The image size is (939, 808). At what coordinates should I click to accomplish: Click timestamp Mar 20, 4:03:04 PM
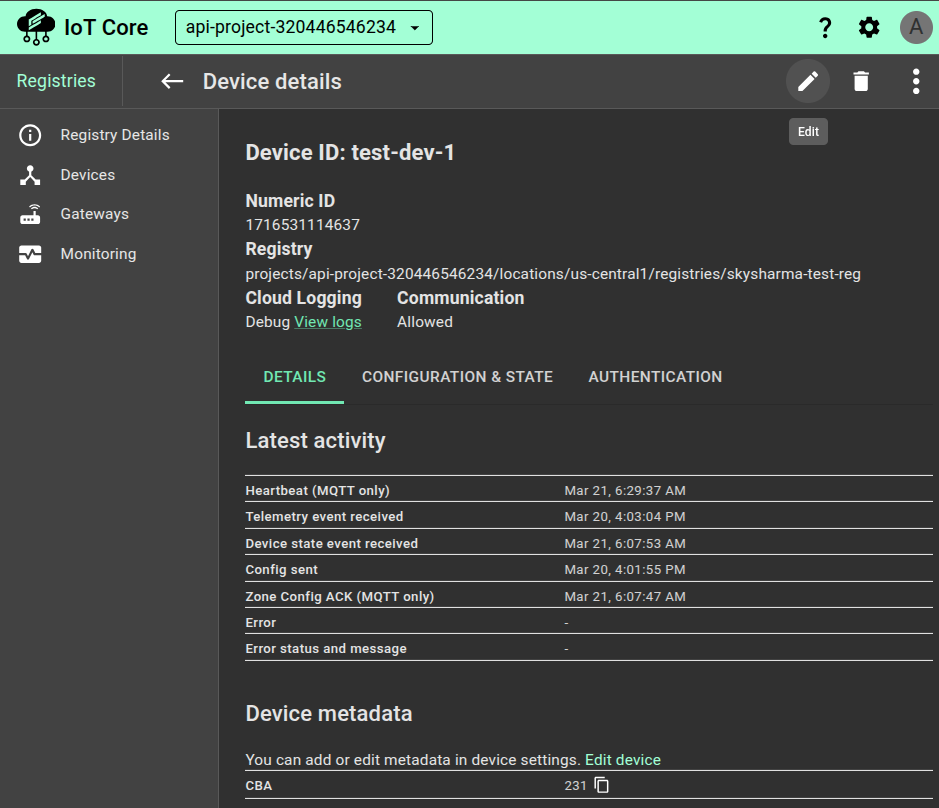[625, 516]
